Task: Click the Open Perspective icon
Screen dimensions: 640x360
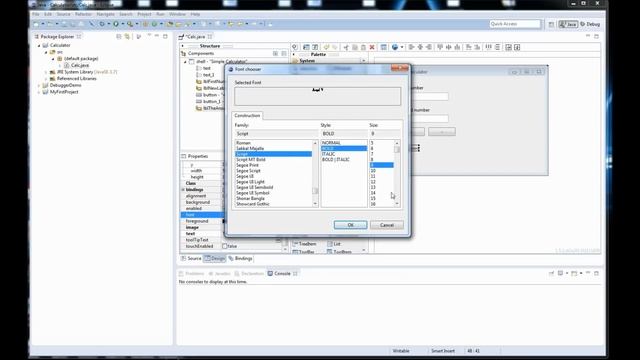Action: click(551, 24)
